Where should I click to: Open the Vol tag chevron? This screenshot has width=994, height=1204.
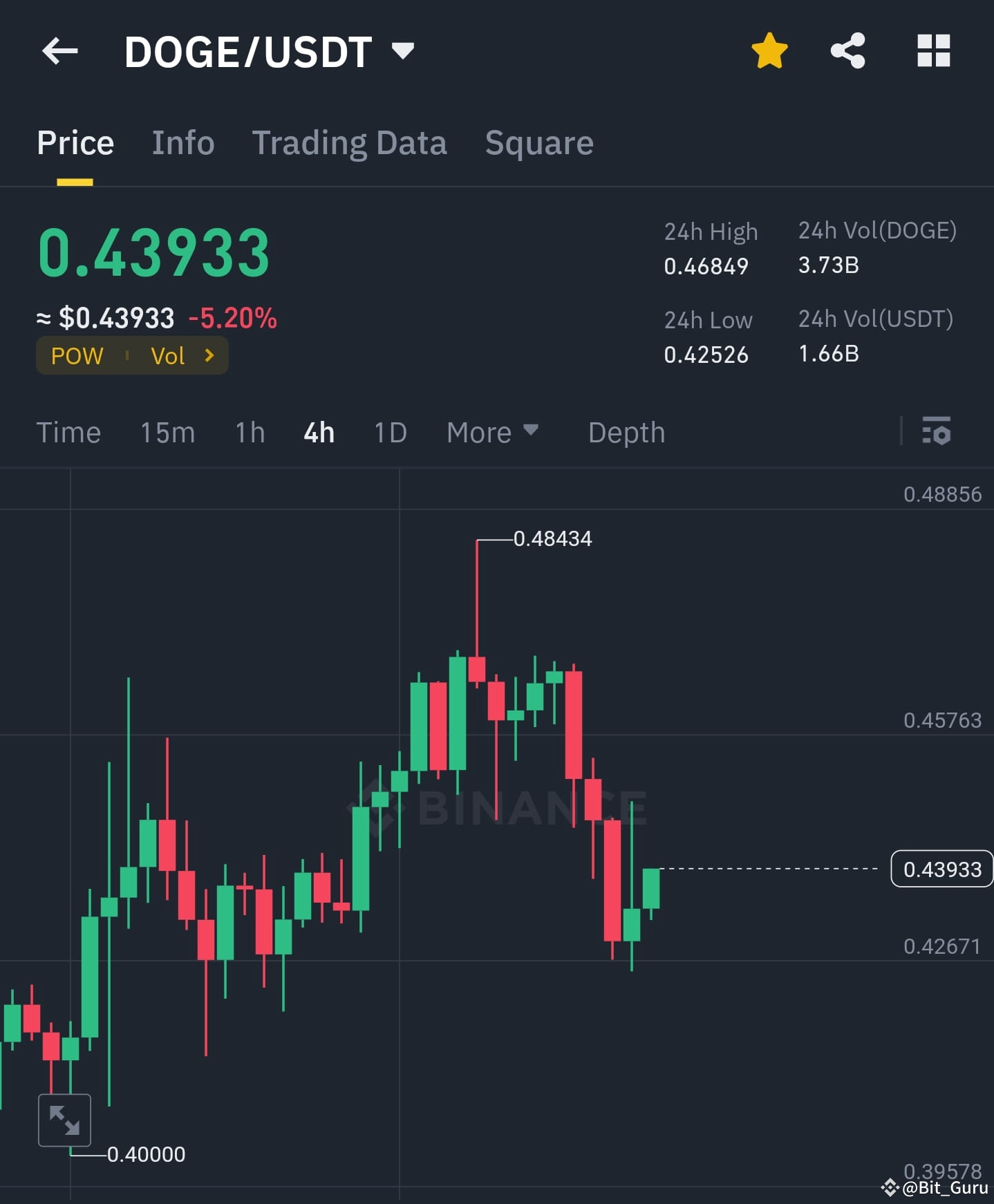click(209, 356)
